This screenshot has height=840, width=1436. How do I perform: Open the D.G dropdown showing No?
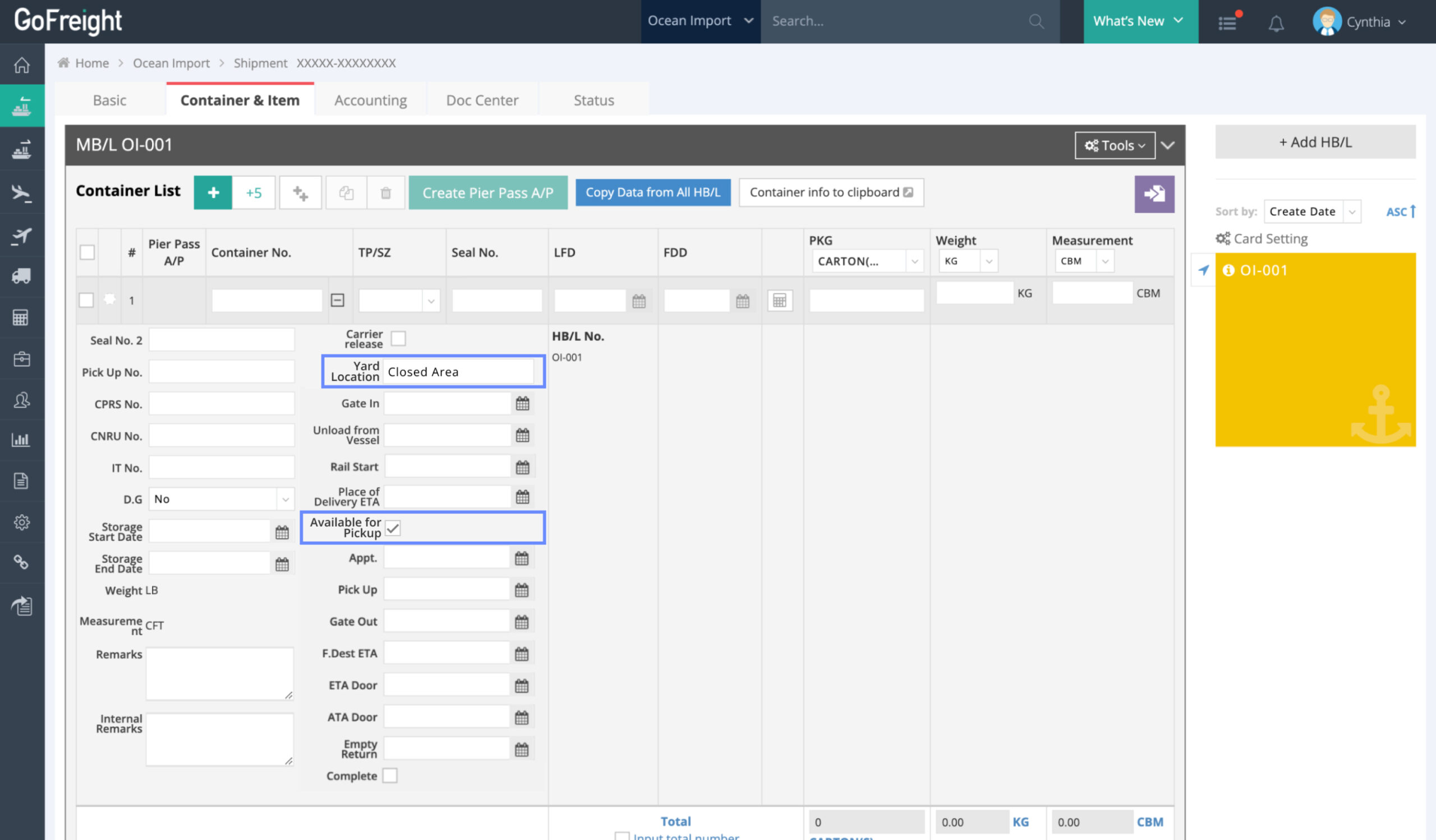[x=222, y=499]
